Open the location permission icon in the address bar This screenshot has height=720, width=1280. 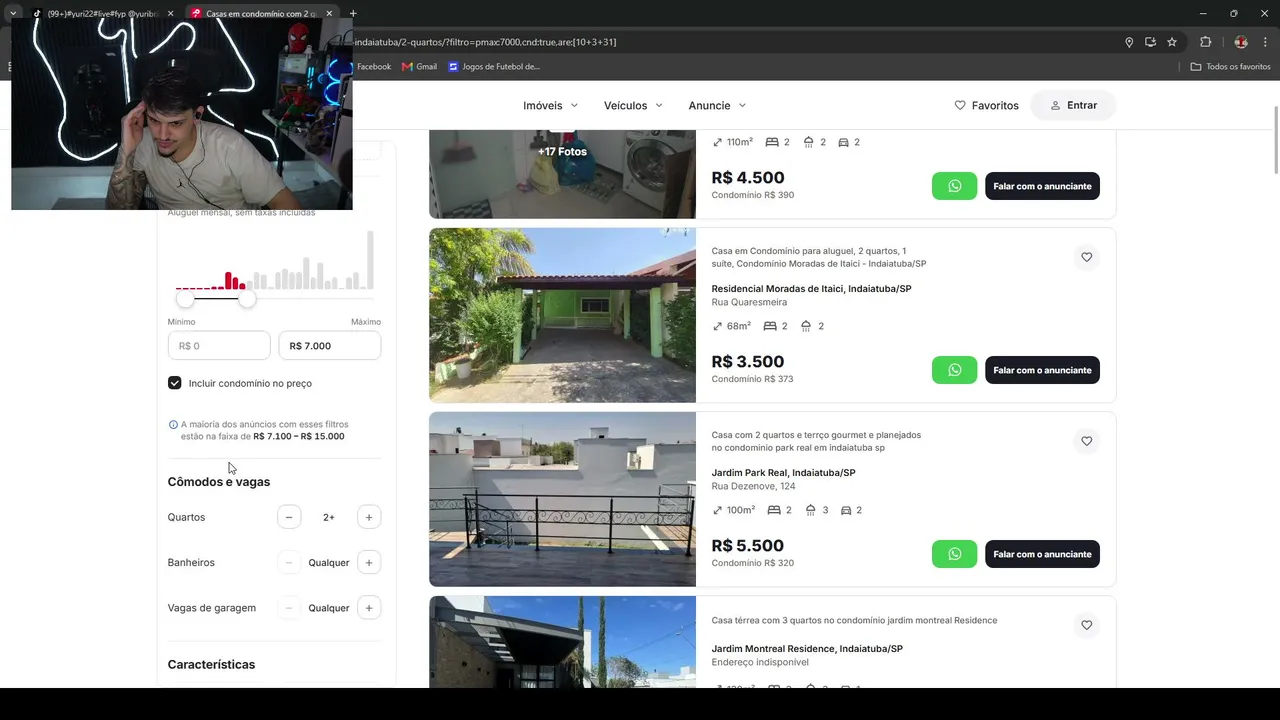point(1129,42)
